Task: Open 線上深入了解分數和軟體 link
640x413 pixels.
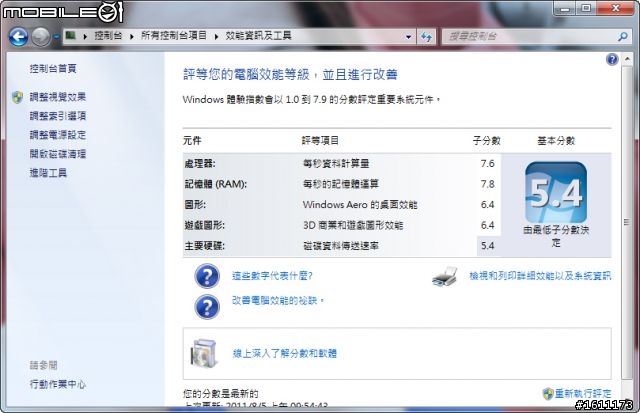Action: (x=284, y=353)
